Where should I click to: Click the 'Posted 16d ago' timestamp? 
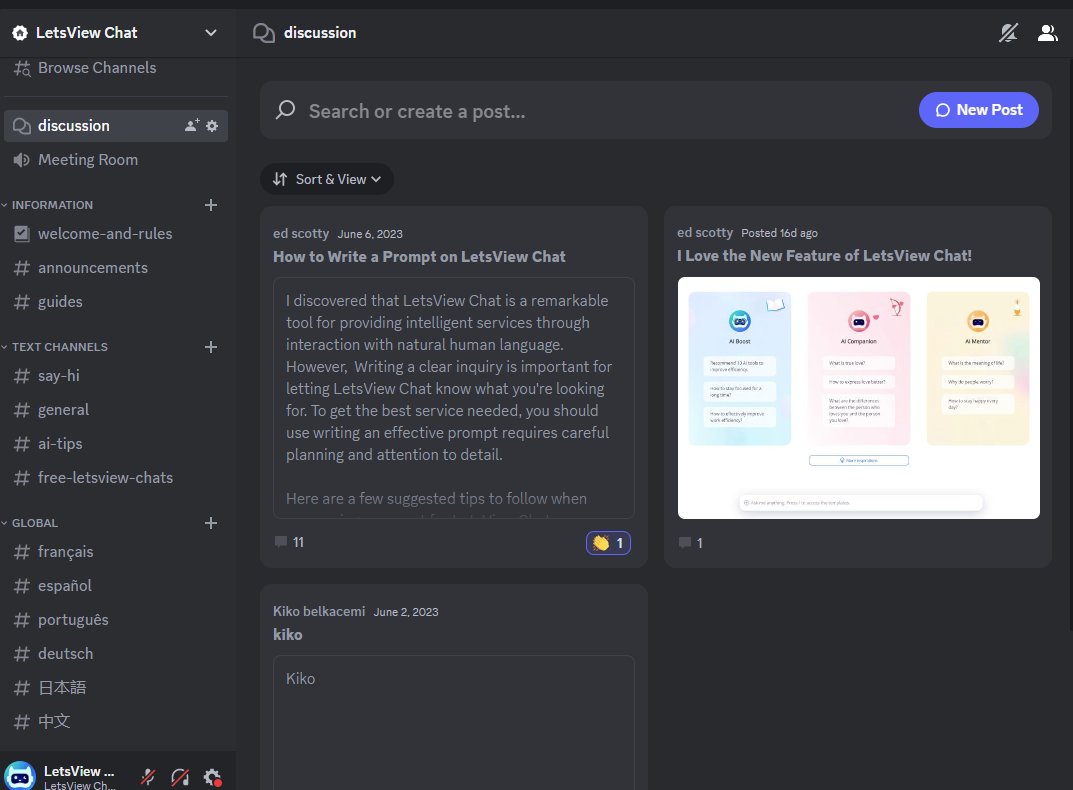779,233
